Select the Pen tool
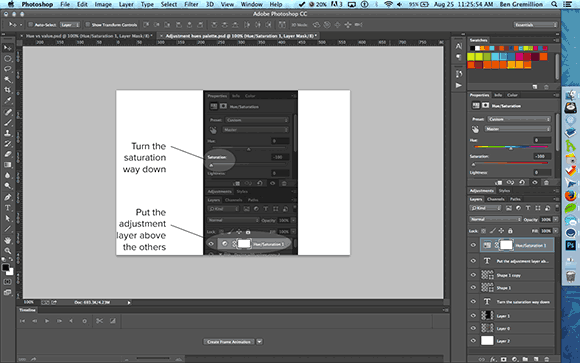This screenshot has height=363, width=580. (7, 197)
